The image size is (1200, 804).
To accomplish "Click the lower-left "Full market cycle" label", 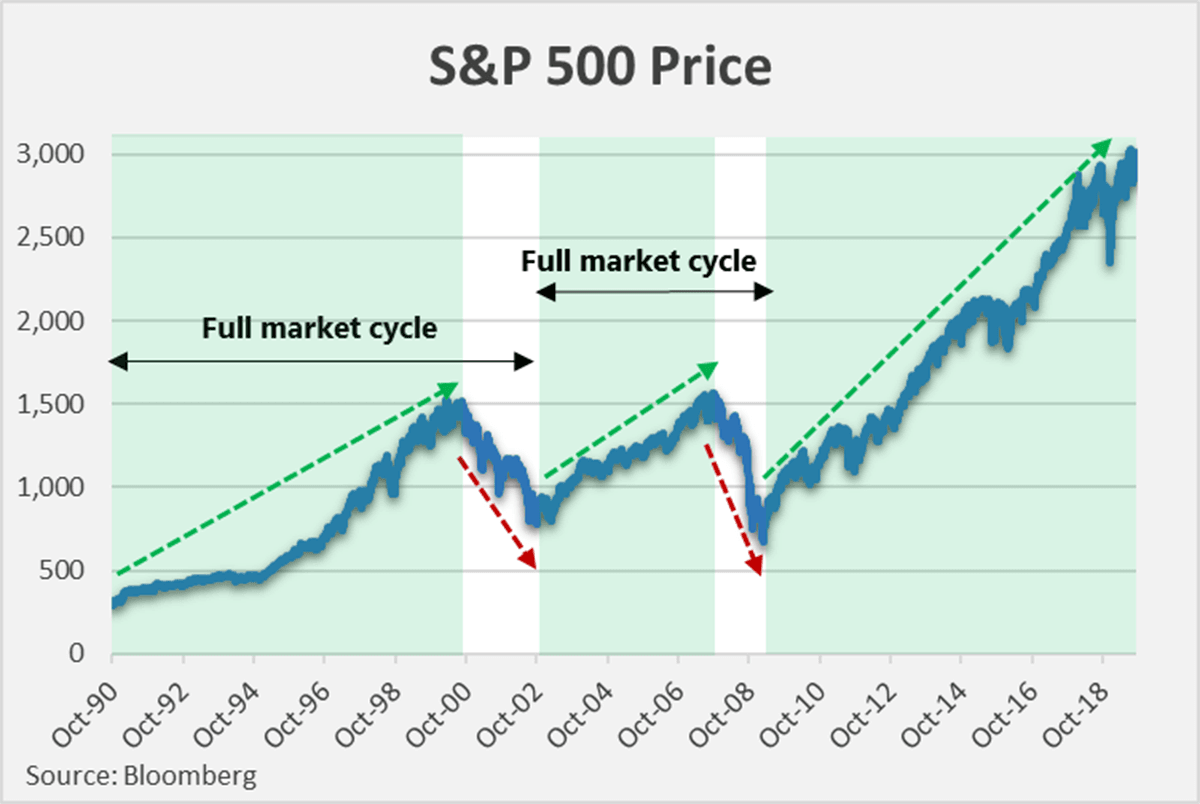I will (320, 328).
